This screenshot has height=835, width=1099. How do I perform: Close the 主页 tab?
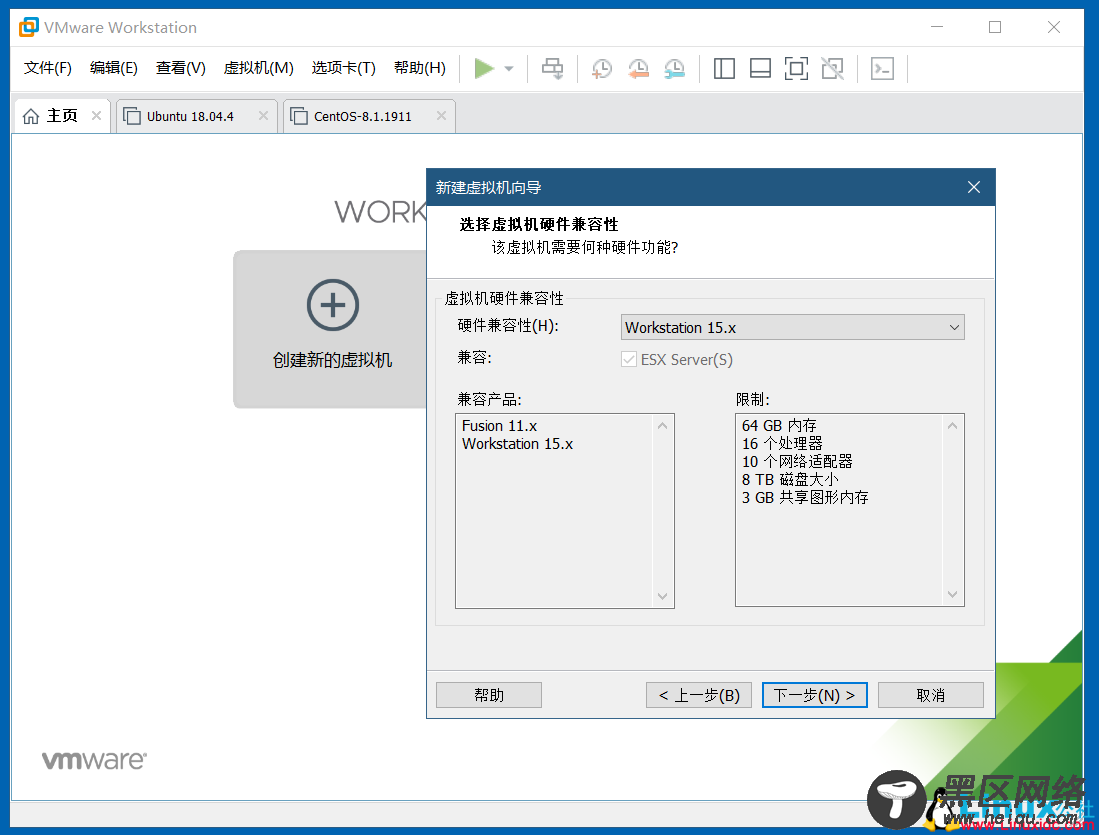[x=97, y=116]
